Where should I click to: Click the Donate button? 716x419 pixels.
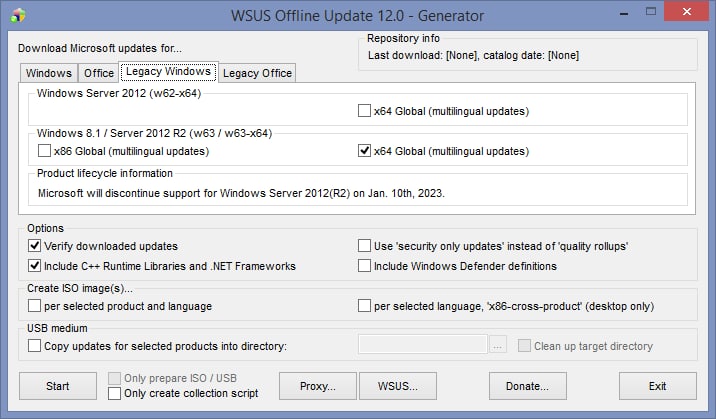(527, 385)
